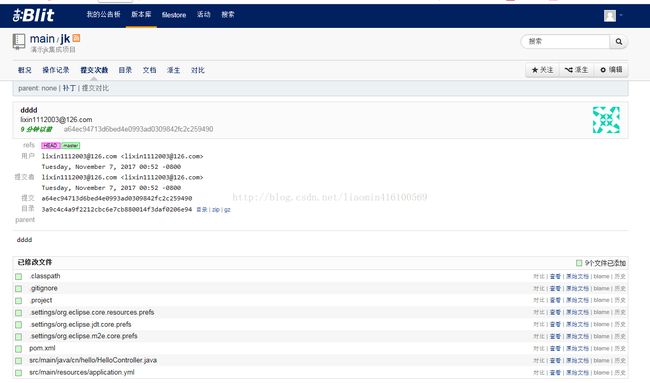The height and width of the screenshot is (383, 650).
Task: Click green added icon beside application.yml
Action: point(19,373)
